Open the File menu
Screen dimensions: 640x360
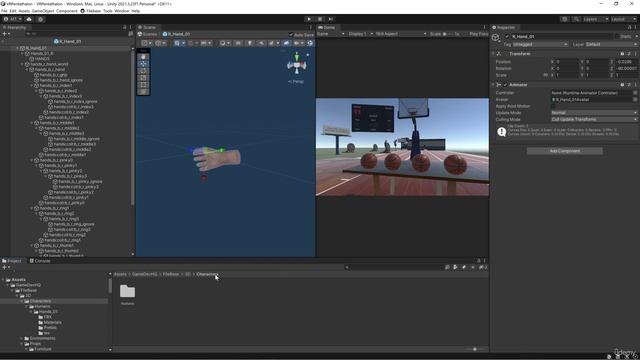[4, 11]
